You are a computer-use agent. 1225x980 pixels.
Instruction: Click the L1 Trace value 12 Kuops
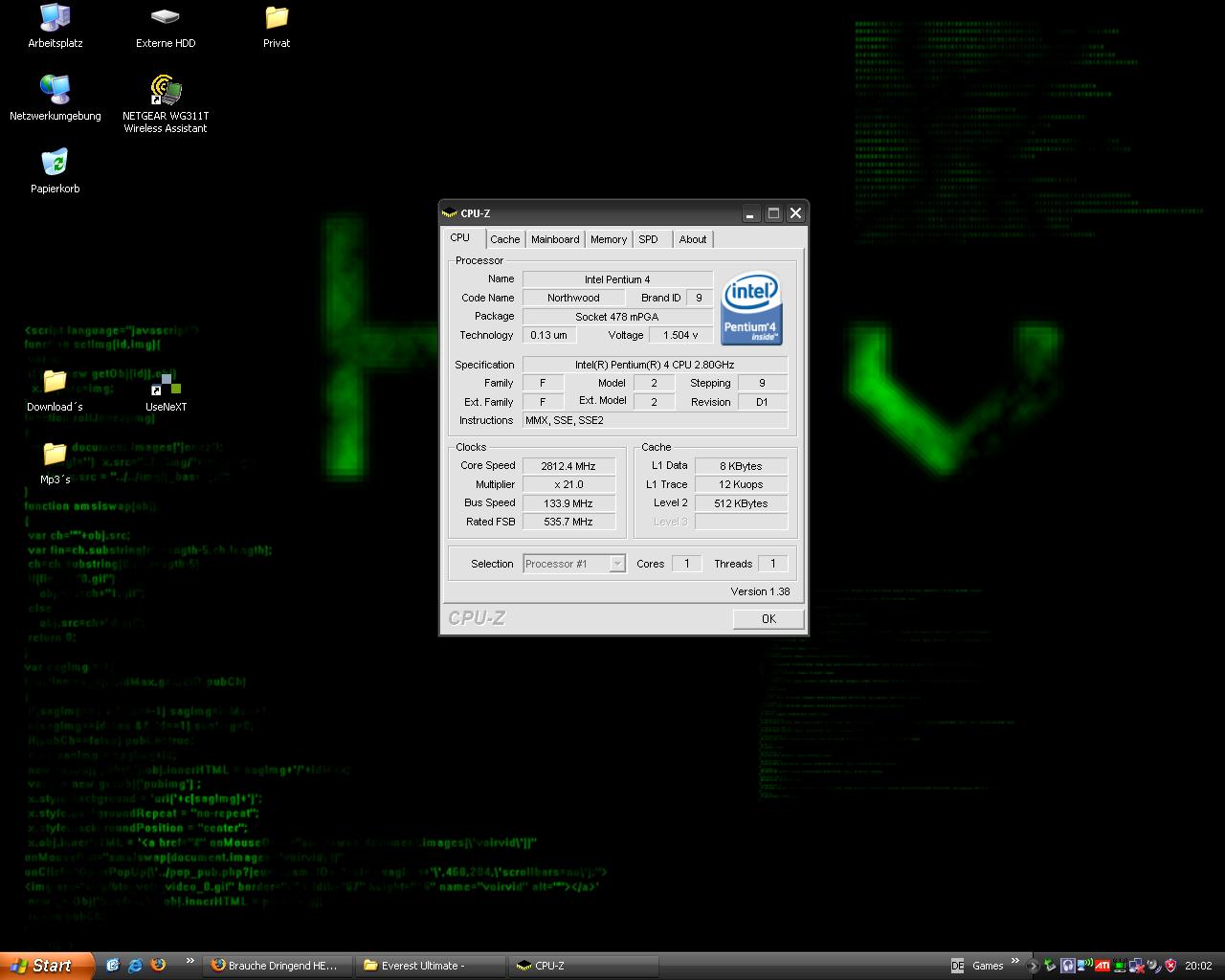pyautogui.click(x=741, y=484)
